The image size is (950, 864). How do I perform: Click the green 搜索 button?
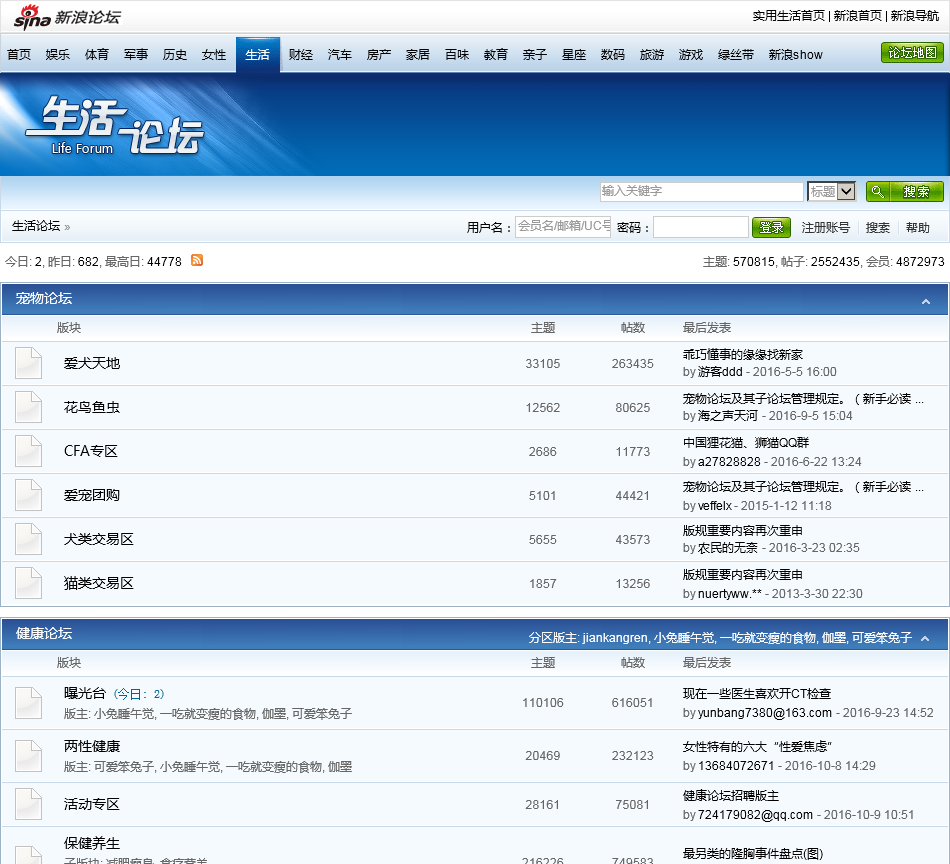click(905, 191)
